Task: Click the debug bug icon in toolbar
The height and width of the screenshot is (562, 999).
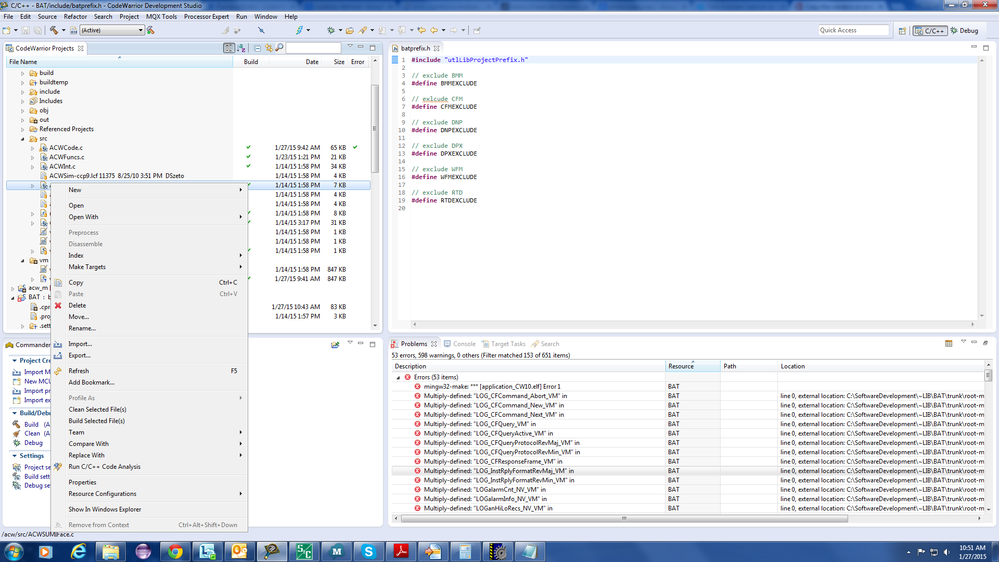Action: click(x=331, y=30)
